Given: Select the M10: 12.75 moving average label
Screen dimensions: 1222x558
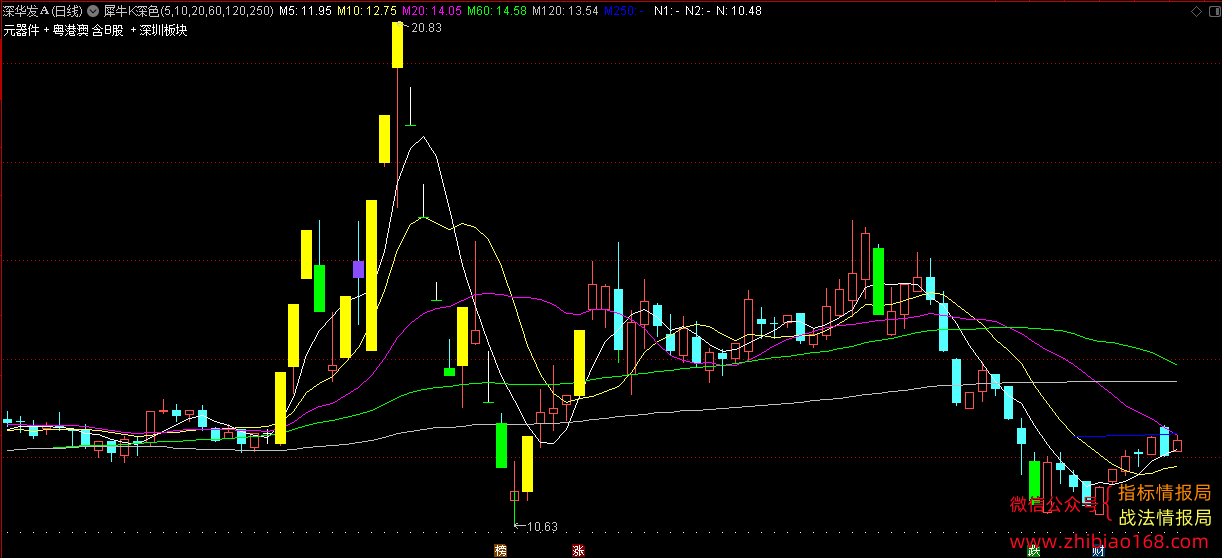Looking at the screenshot, I should tap(367, 10).
